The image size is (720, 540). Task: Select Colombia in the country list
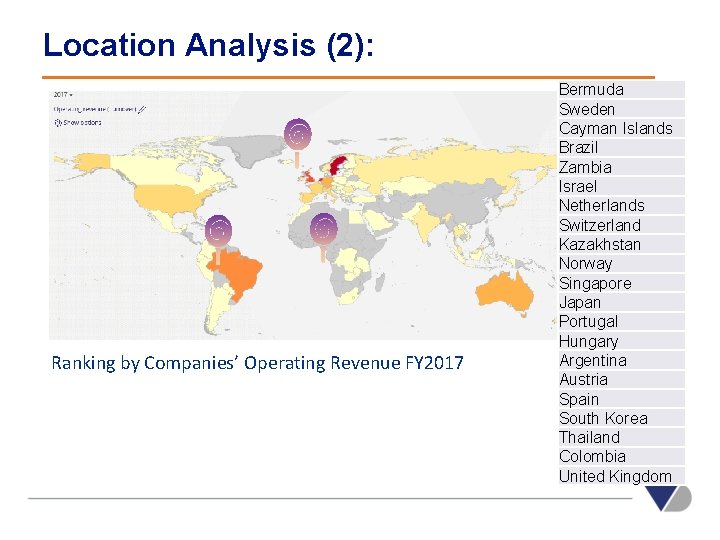click(622, 457)
